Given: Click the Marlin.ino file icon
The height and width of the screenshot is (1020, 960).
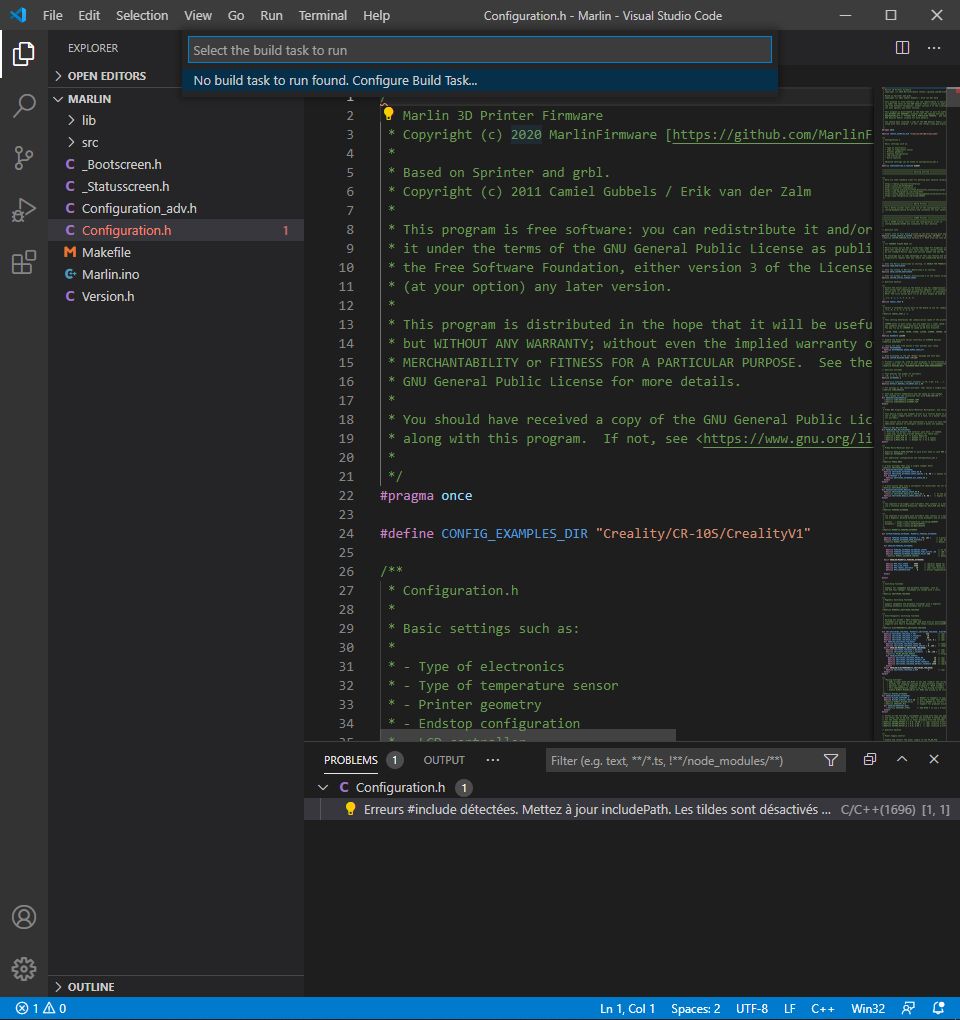Looking at the screenshot, I should [x=70, y=274].
